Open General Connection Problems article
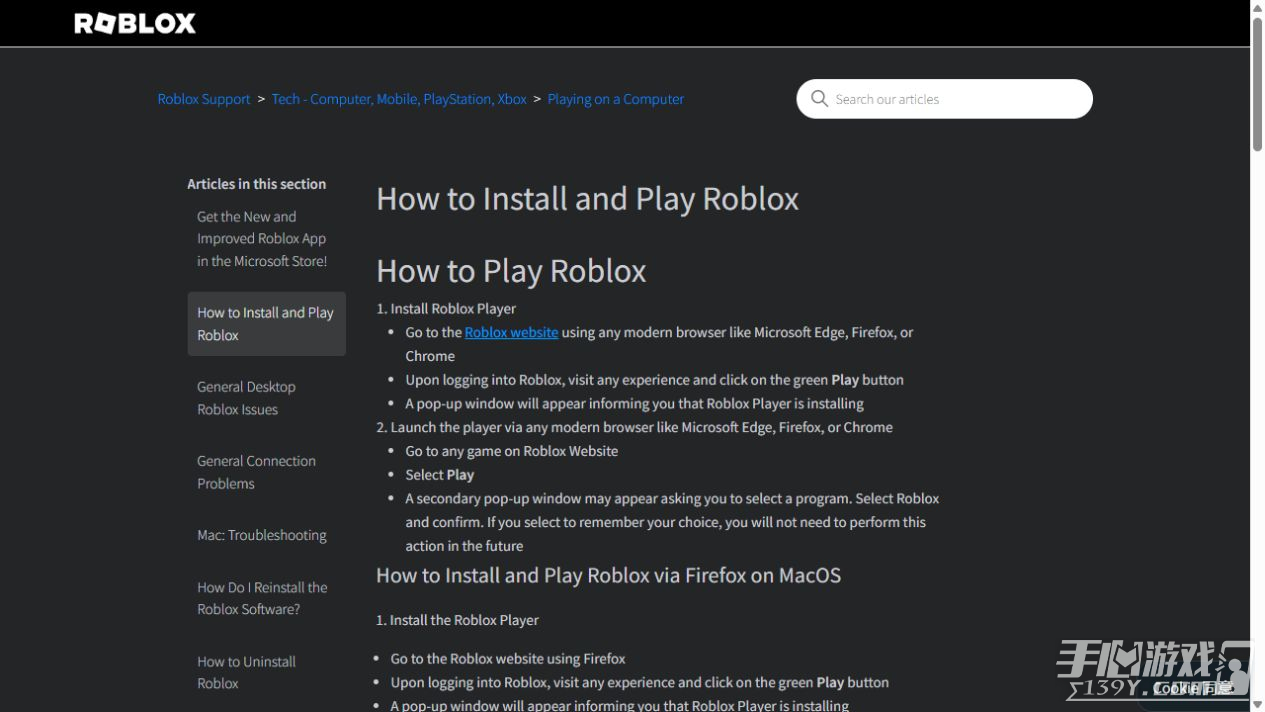 click(x=256, y=472)
